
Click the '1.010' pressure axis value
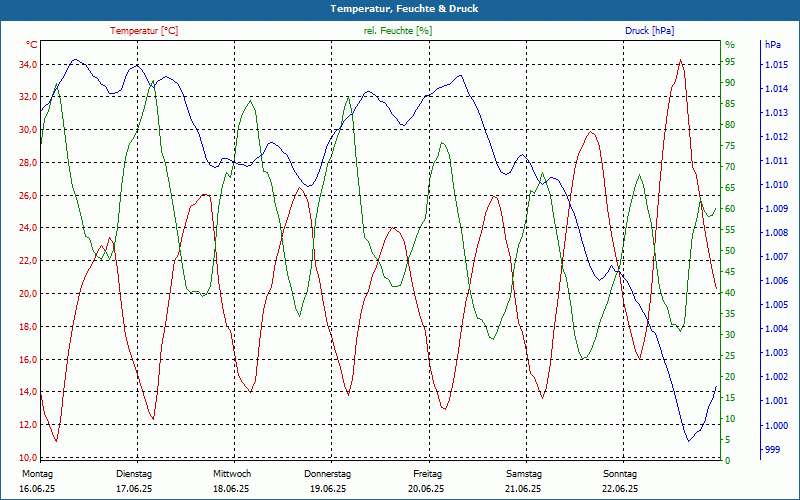pos(776,185)
